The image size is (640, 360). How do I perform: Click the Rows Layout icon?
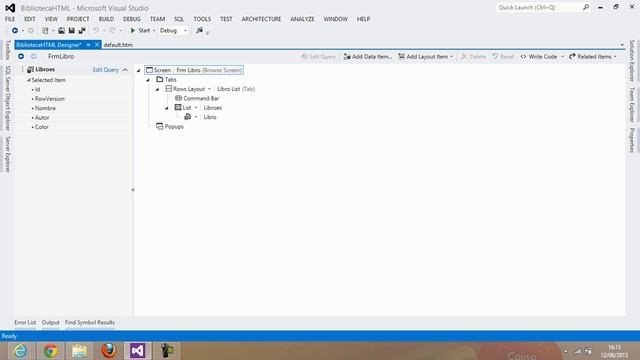169,89
